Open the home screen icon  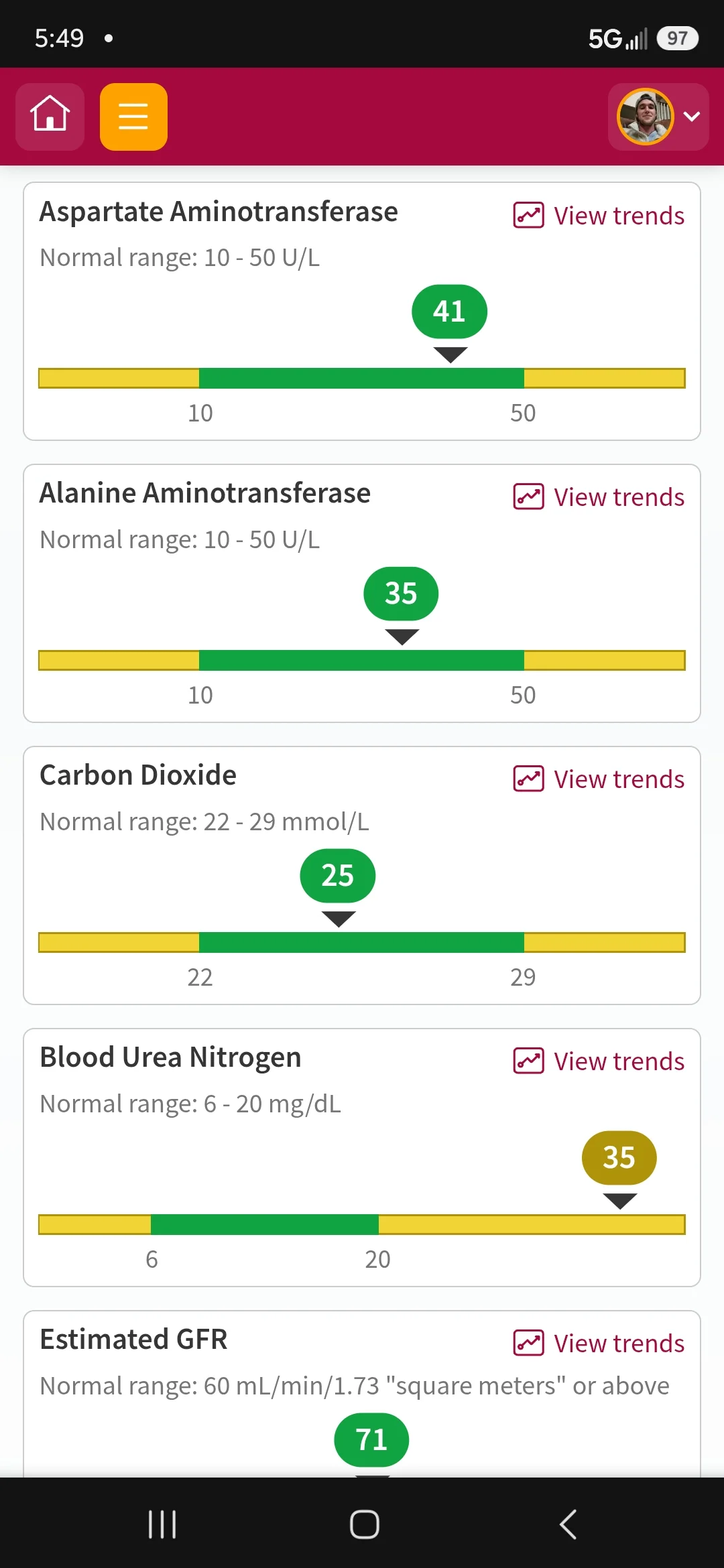tap(50, 117)
